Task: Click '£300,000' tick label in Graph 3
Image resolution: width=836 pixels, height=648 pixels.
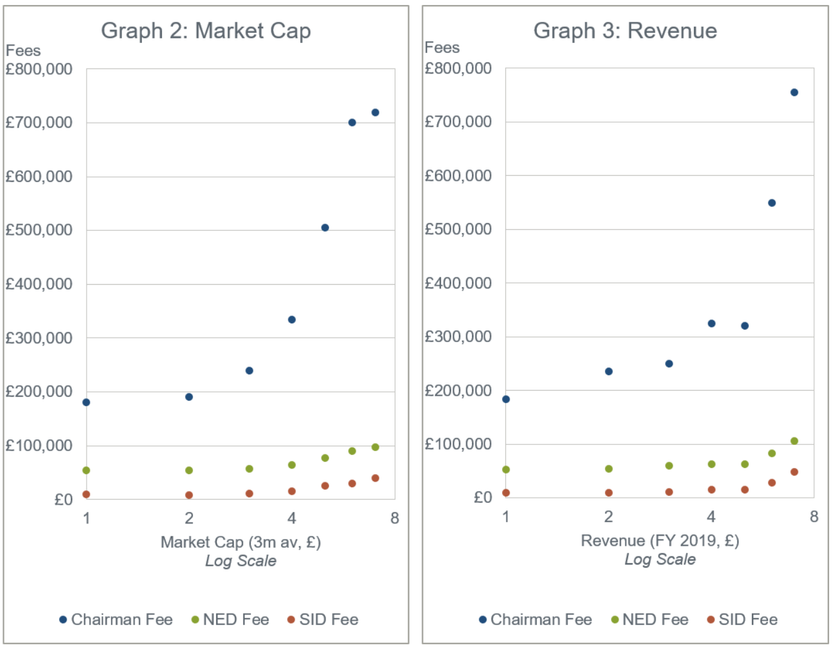Action: [458, 337]
